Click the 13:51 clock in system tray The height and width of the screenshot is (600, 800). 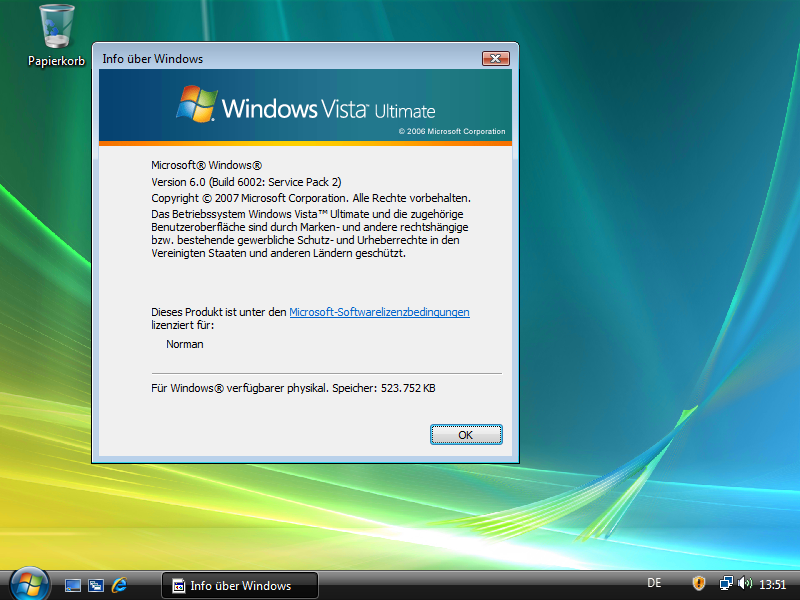[773, 585]
